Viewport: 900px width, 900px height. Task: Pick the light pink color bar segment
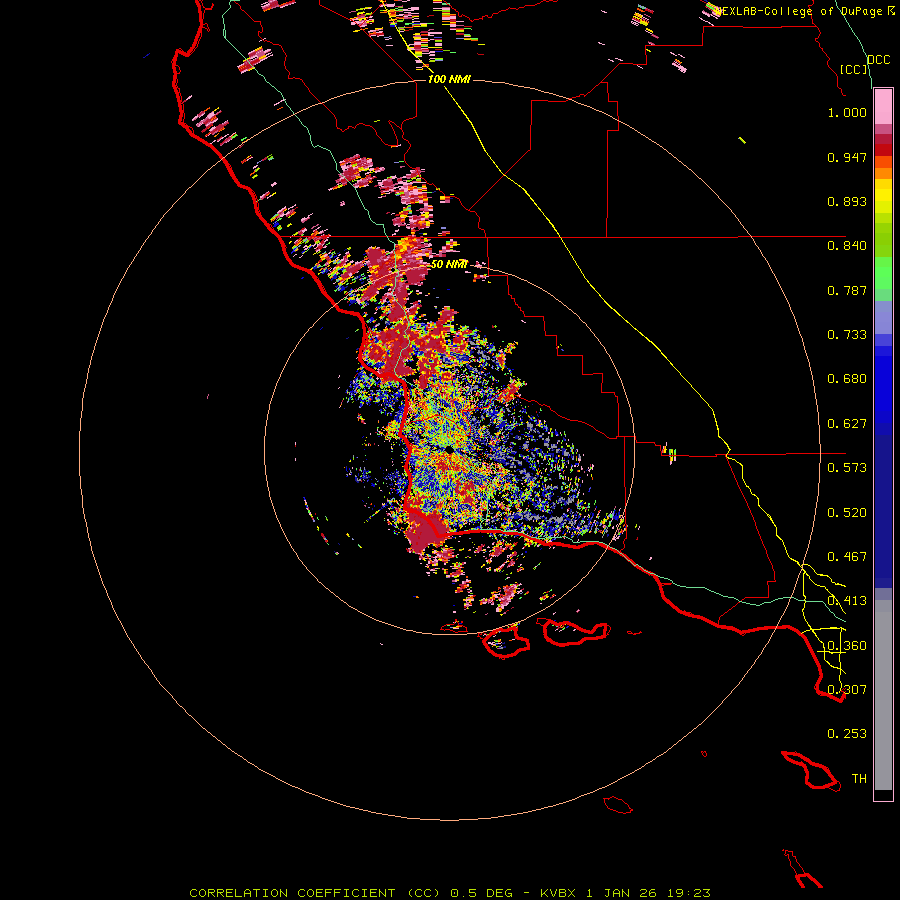pos(883,107)
